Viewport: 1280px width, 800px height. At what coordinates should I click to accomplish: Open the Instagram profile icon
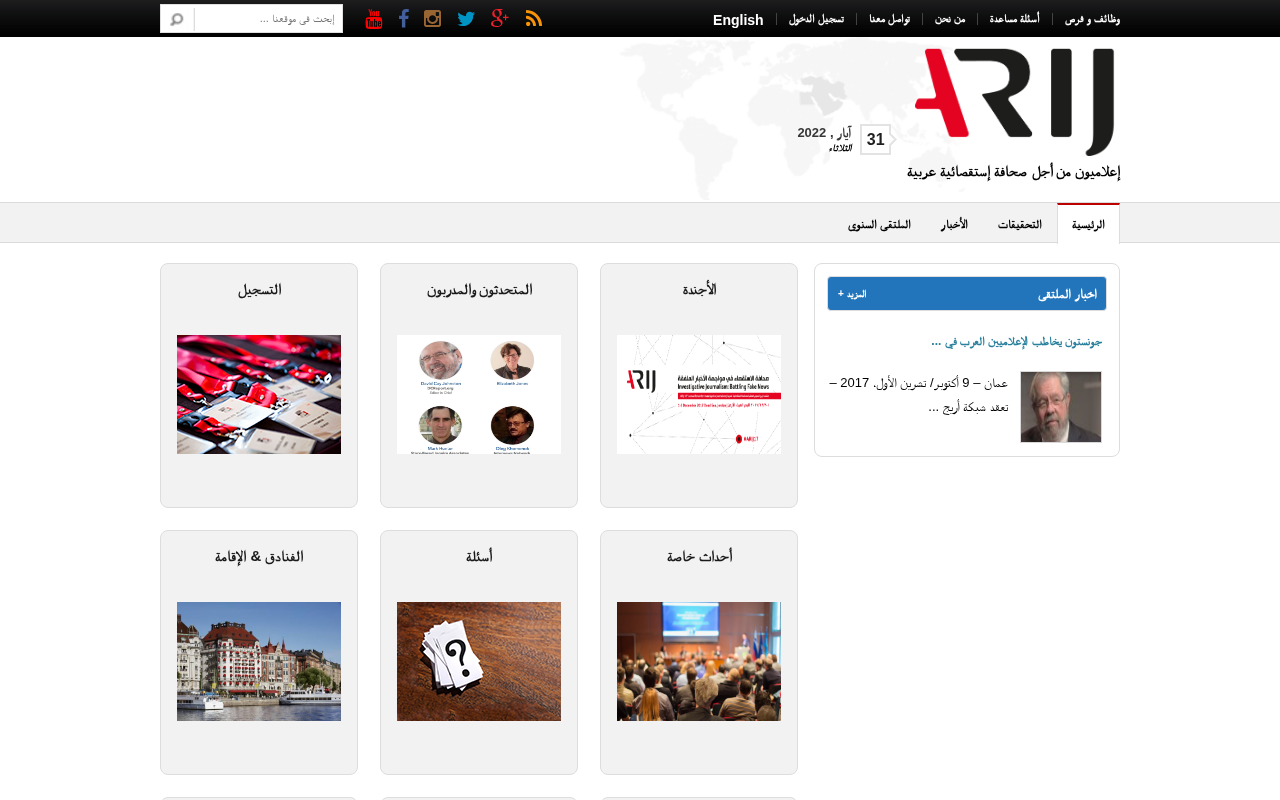click(432, 18)
